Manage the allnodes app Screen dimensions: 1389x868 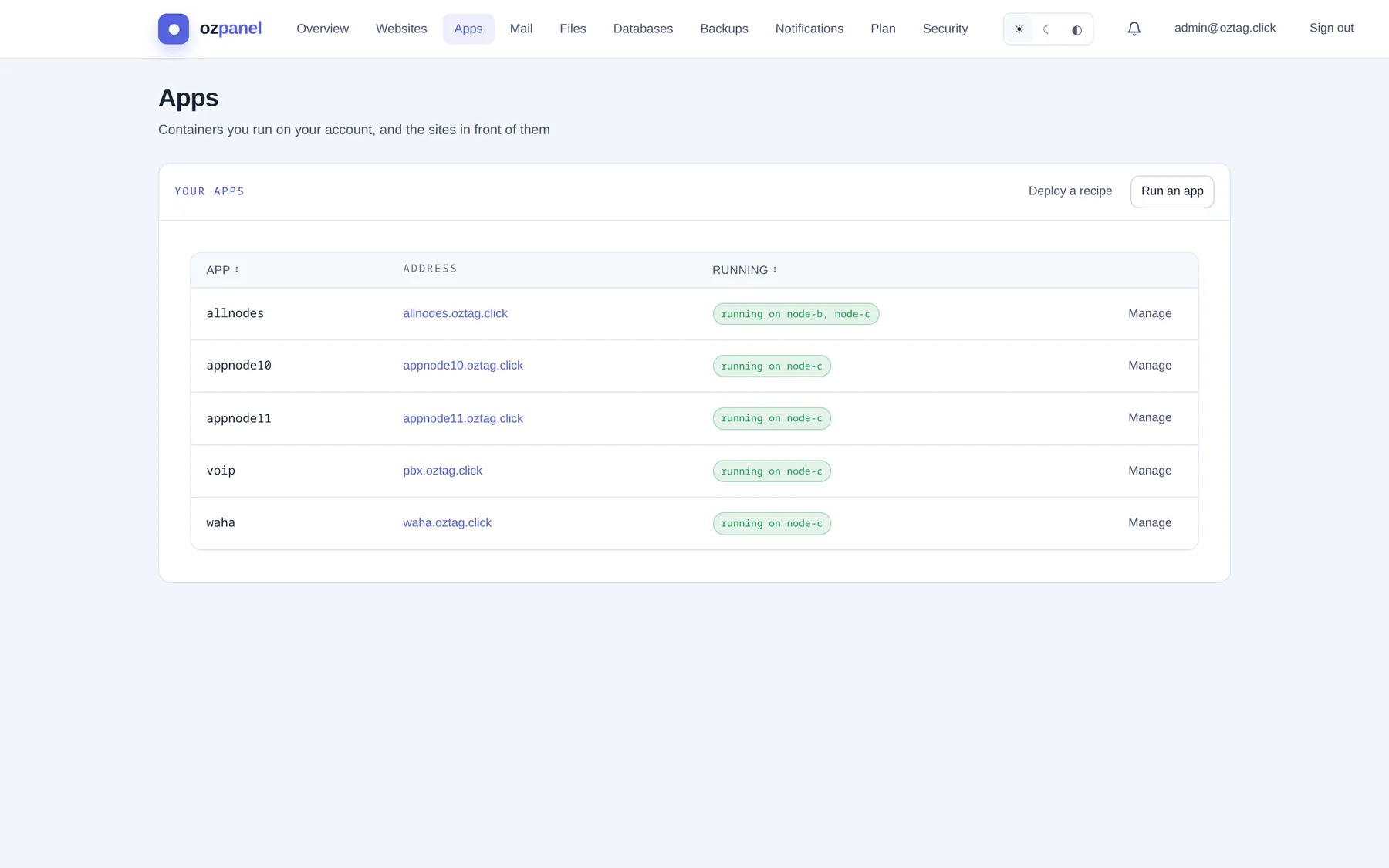click(1150, 313)
